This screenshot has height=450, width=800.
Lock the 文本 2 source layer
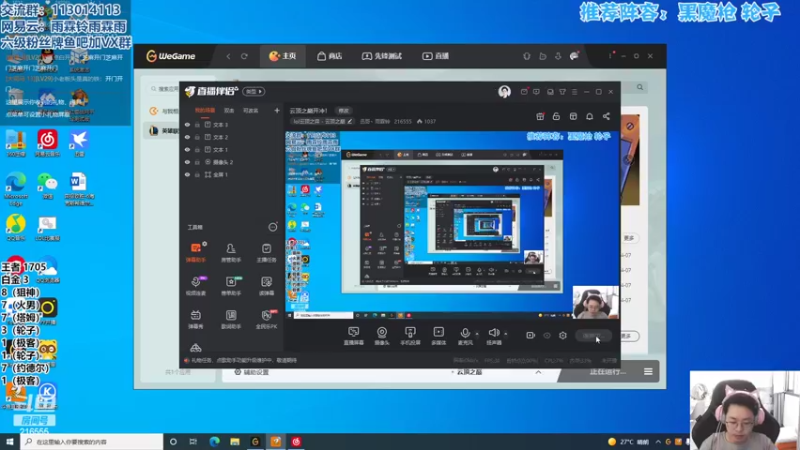point(197,137)
